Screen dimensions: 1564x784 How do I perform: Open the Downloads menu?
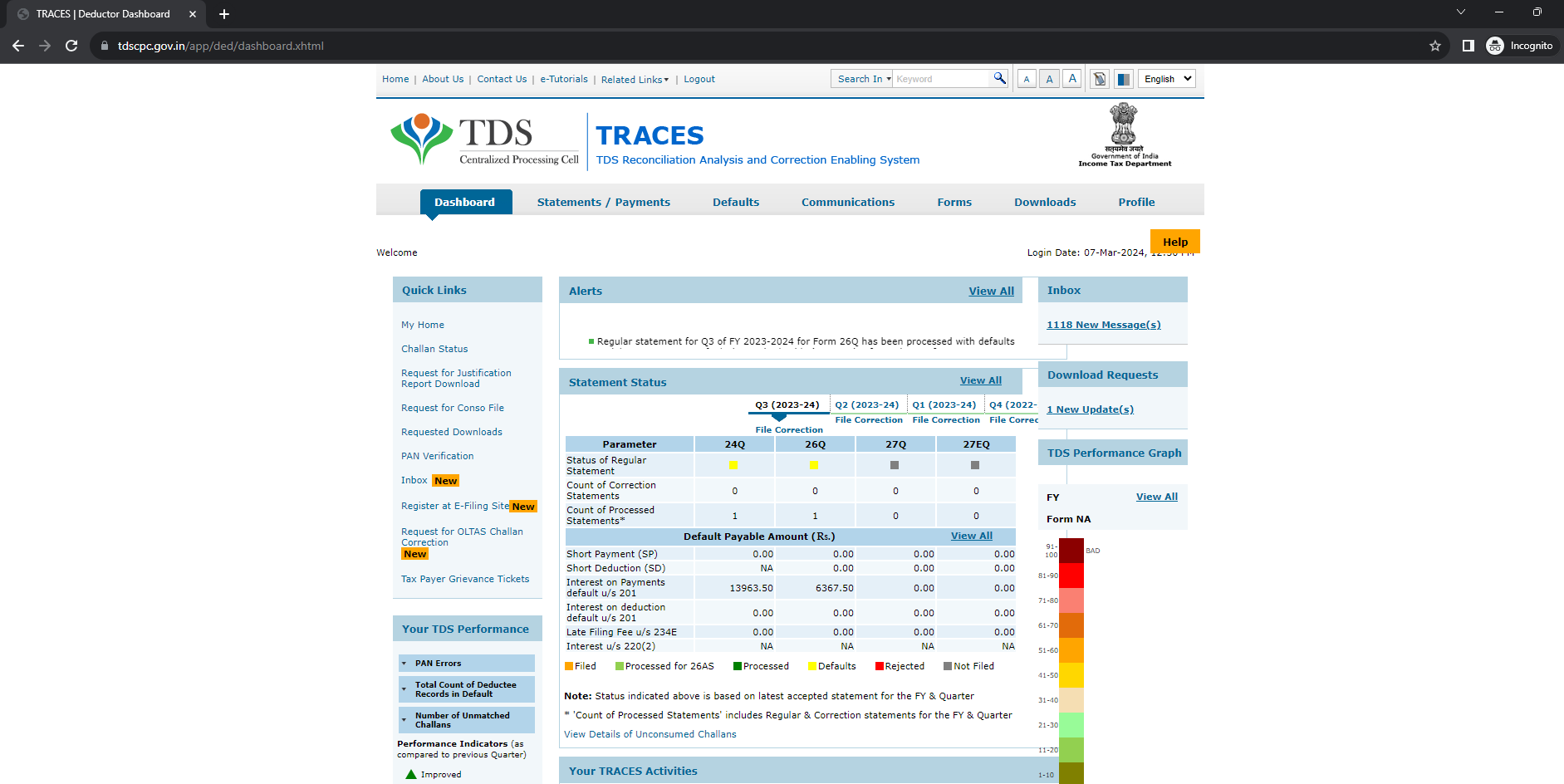[x=1045, y=202]
